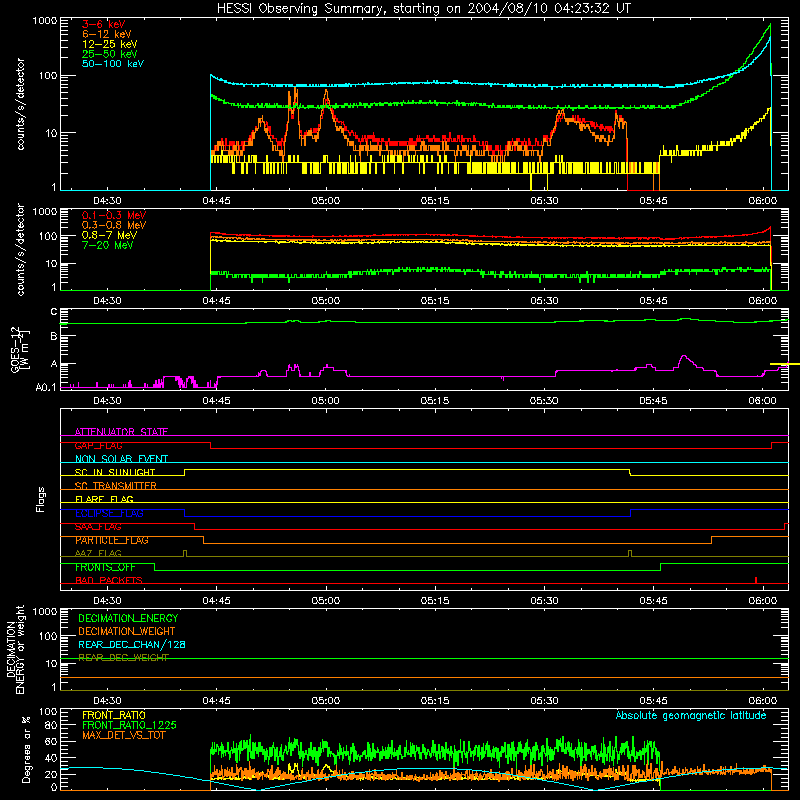Click the yellow marker at GOES panel right edge

[x=785, y=364]
